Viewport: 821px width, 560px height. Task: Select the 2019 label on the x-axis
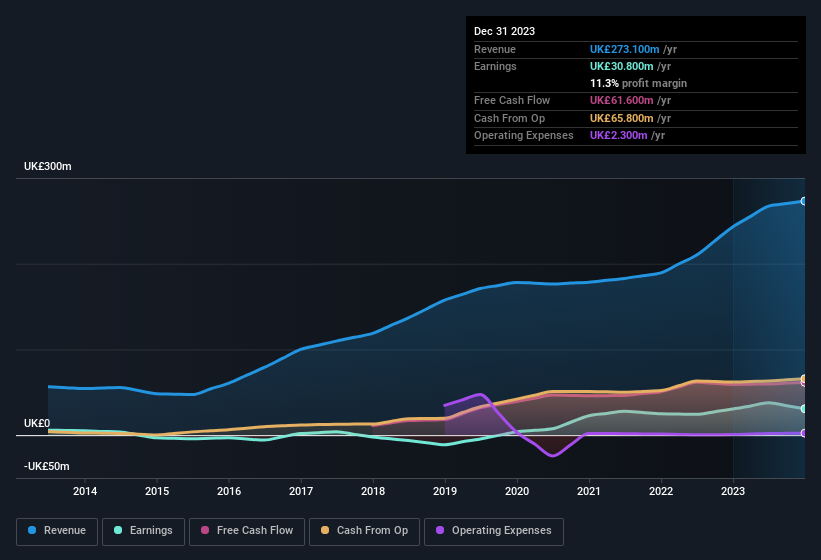(445, 491)
